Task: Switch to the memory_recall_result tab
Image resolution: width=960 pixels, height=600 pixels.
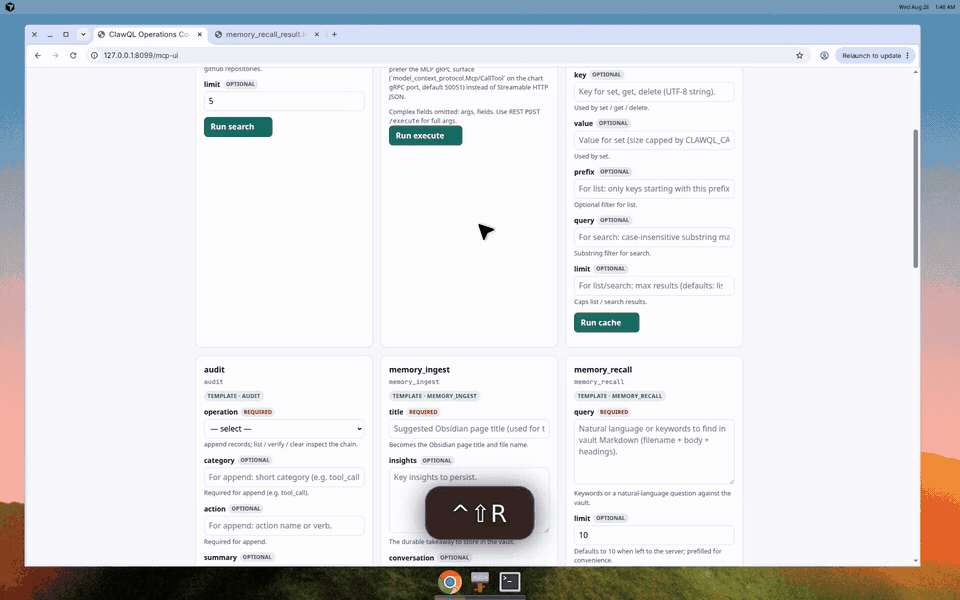Action: pyautogui.click(x=266, y=34)
